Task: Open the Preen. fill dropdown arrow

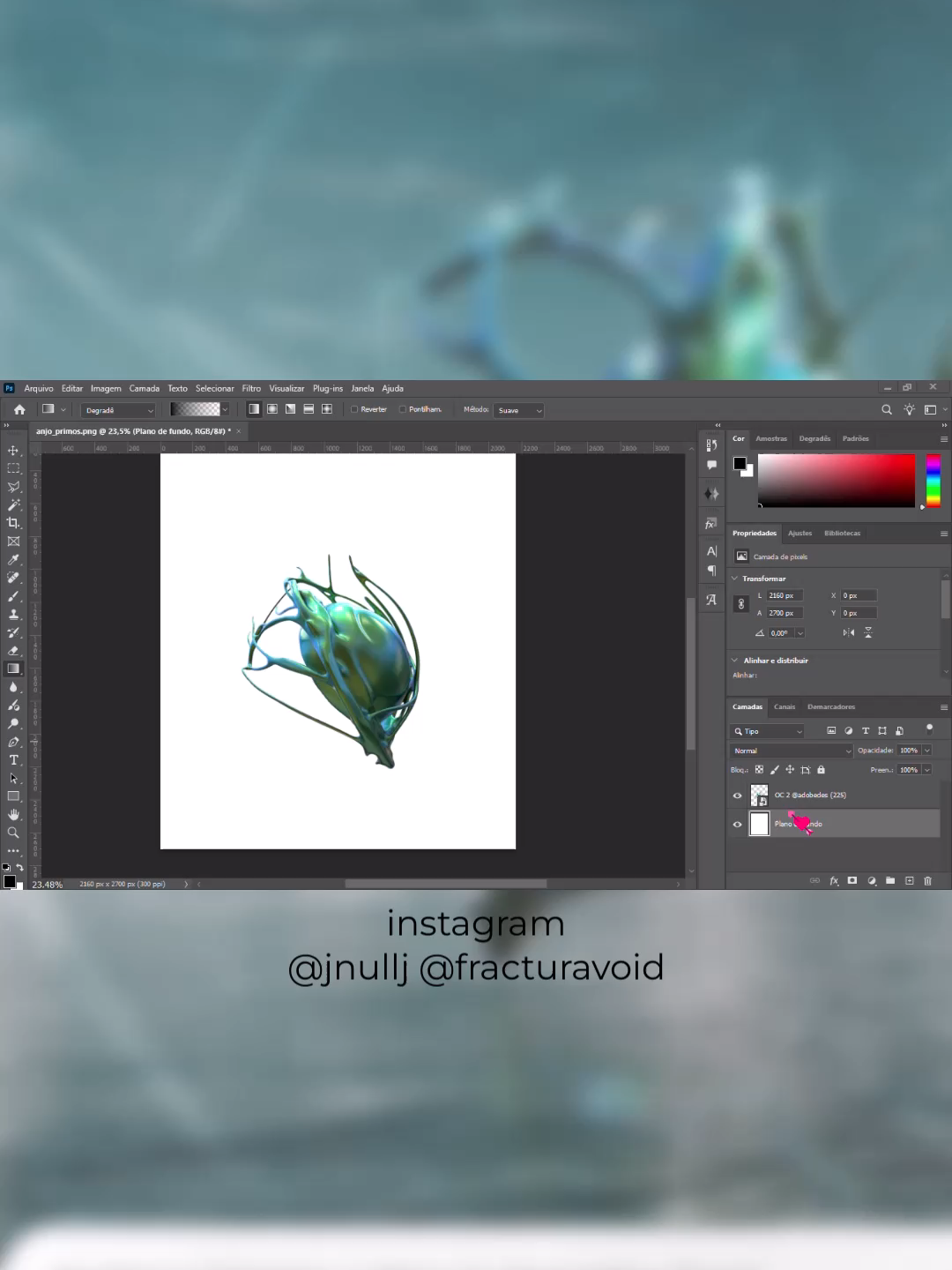Action: 927,770
